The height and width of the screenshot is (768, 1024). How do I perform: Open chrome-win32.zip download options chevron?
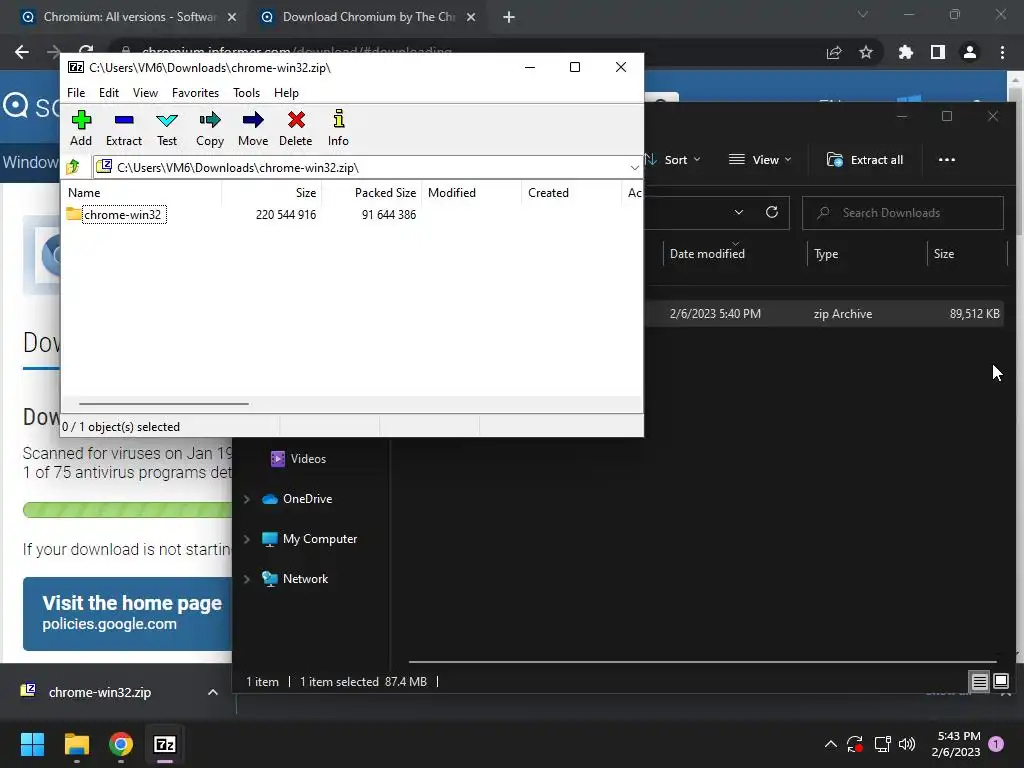click(212, 692)
